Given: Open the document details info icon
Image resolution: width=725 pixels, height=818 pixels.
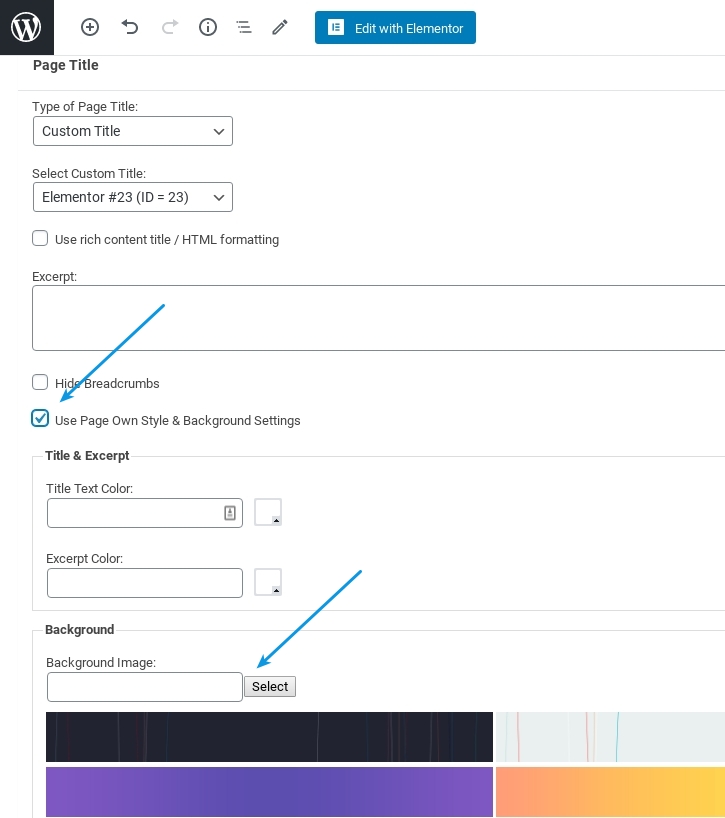Looking at the screenshot, I should click(208, 28).
